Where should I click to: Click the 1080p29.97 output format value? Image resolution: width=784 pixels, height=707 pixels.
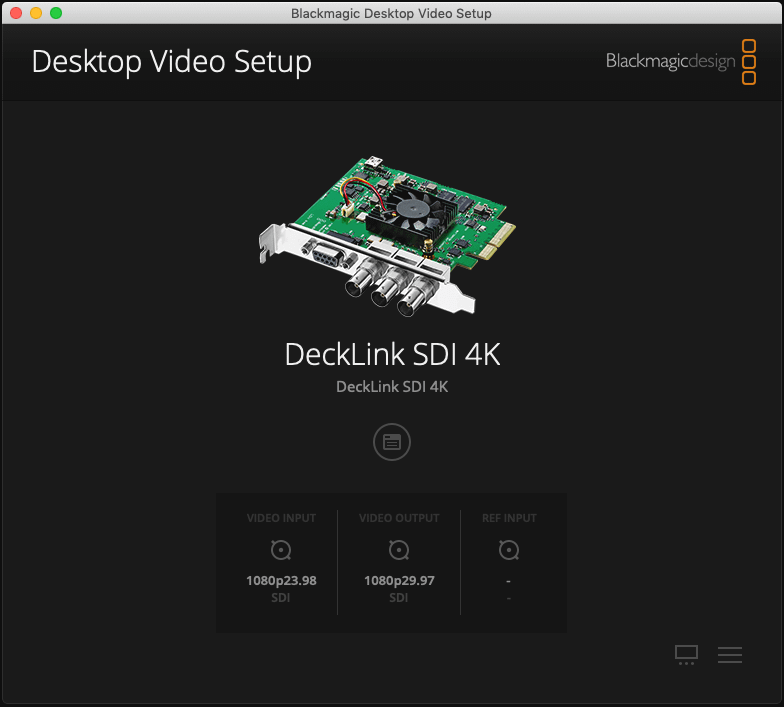399,580
